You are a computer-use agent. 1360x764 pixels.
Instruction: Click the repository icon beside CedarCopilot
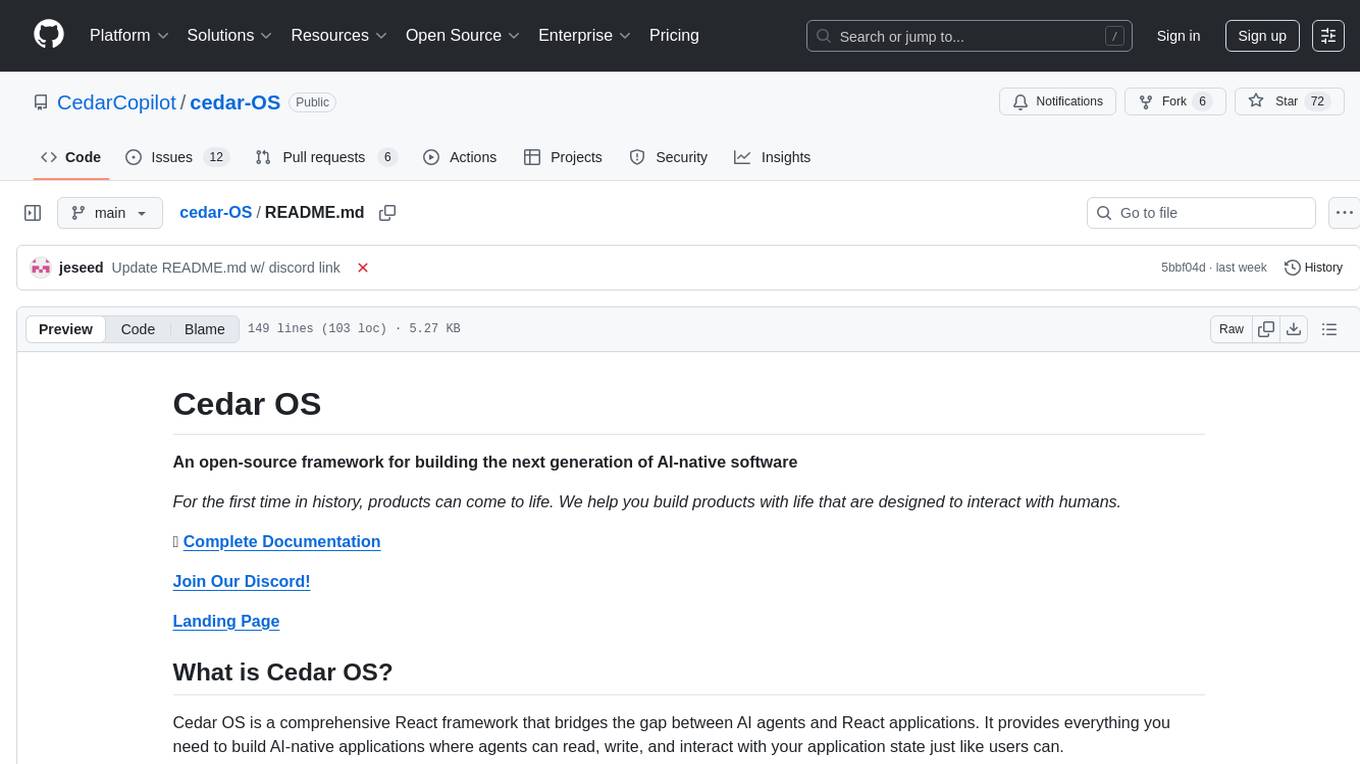pos(40,102)
